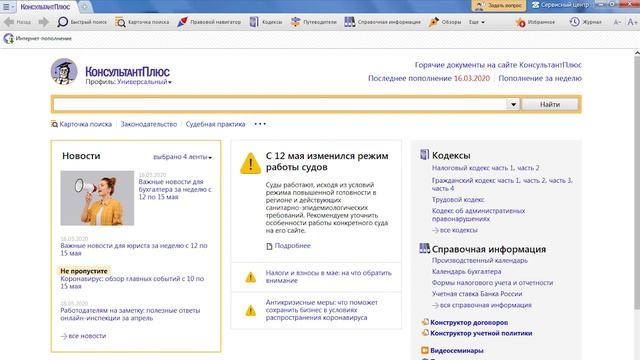This screenshot has width=640, height=360.
Task: Open the main hamburger menu
Action: pyautogui.click(x=7, y=7)
